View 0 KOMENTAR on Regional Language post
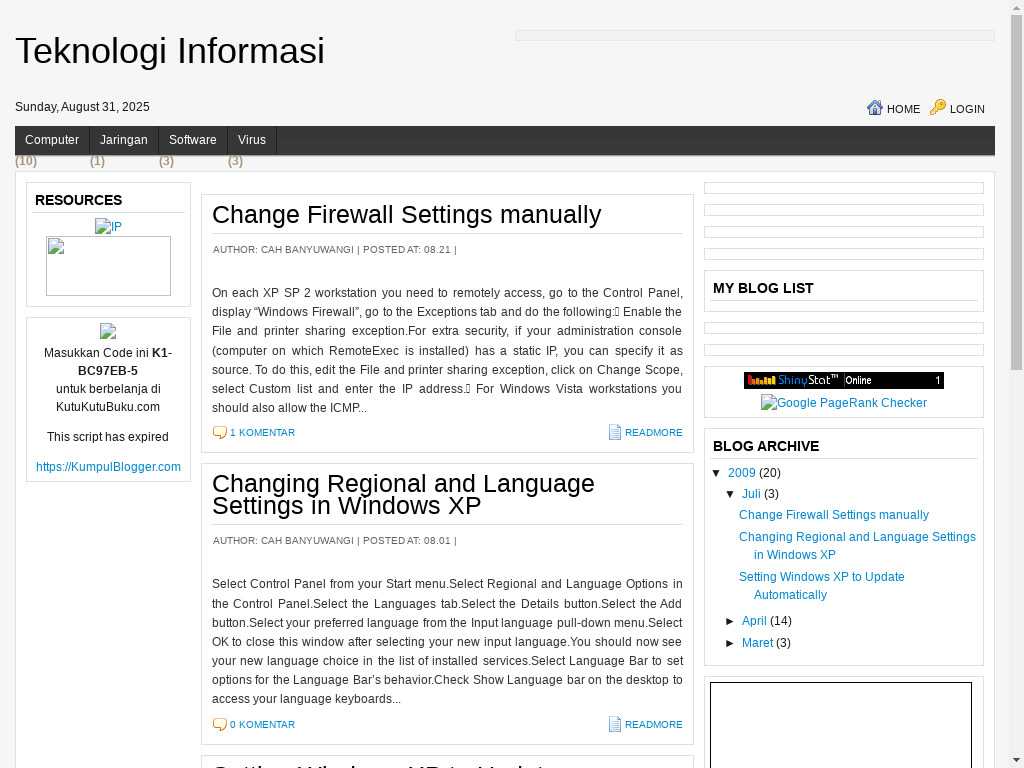Image resolution: width=1024 pixels, height=768 pixels. 263,724
